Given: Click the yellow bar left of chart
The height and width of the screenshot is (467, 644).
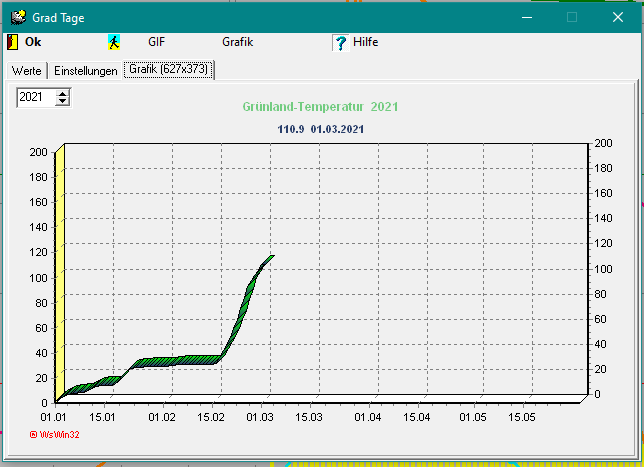Looking at the screenshot, I should tap(60, 270).
